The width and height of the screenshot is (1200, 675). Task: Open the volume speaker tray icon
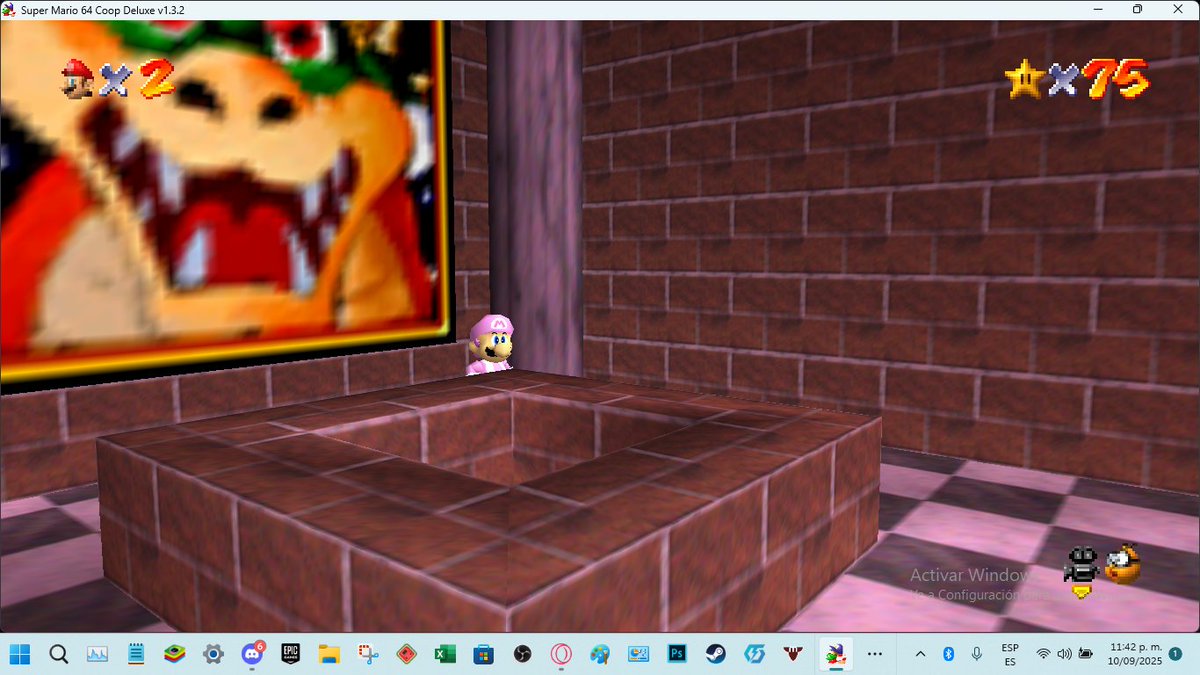[x=1064, y=654]
